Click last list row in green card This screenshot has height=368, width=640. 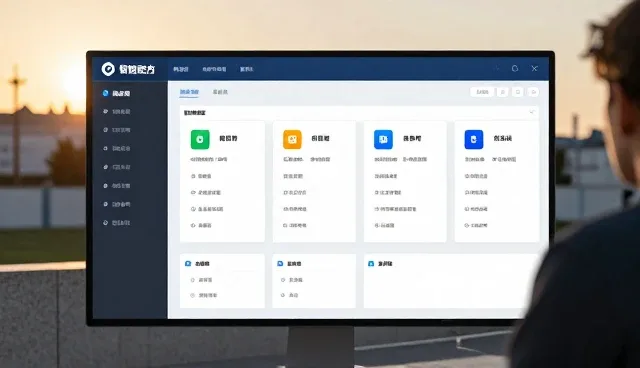[x=201, y=225]
